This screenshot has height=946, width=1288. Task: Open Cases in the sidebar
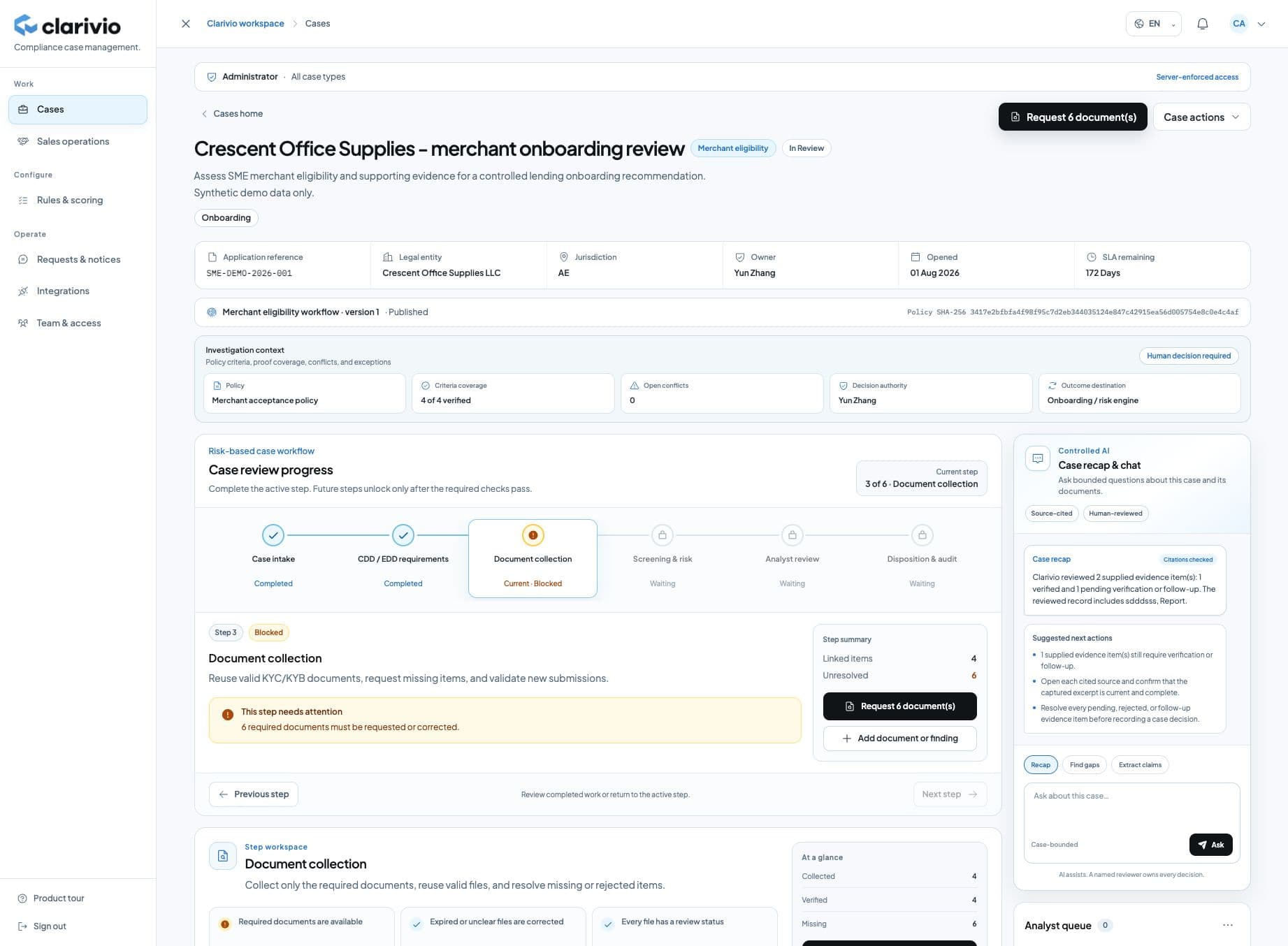(x=78, y=110)
